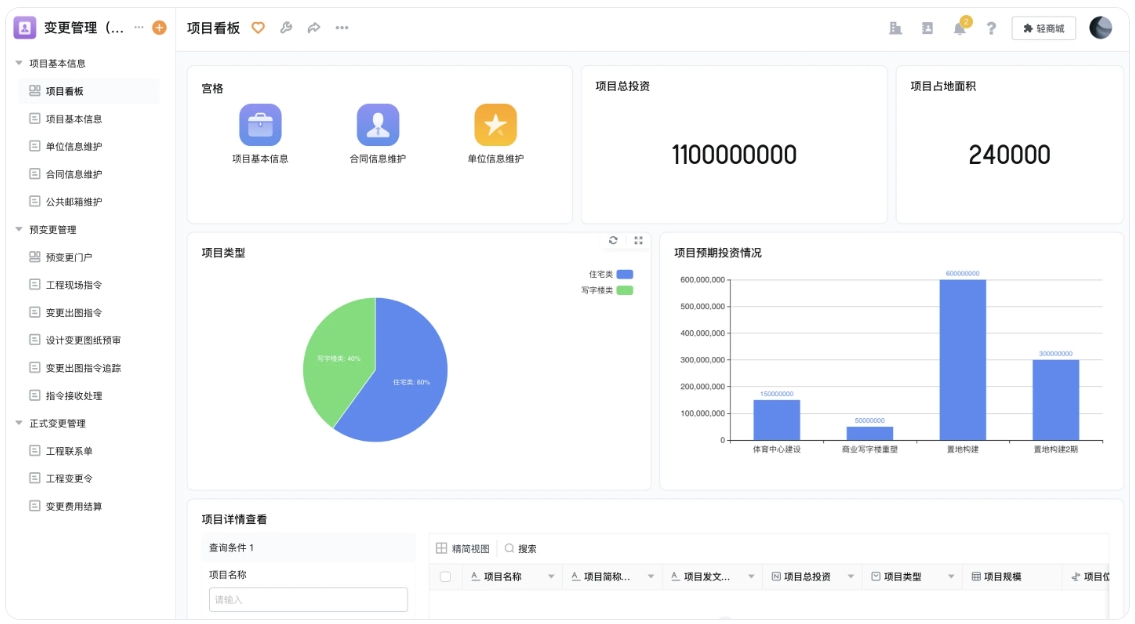Open the wrench settings icon in the top bar

pyautogui.click(x=287, y=28)
